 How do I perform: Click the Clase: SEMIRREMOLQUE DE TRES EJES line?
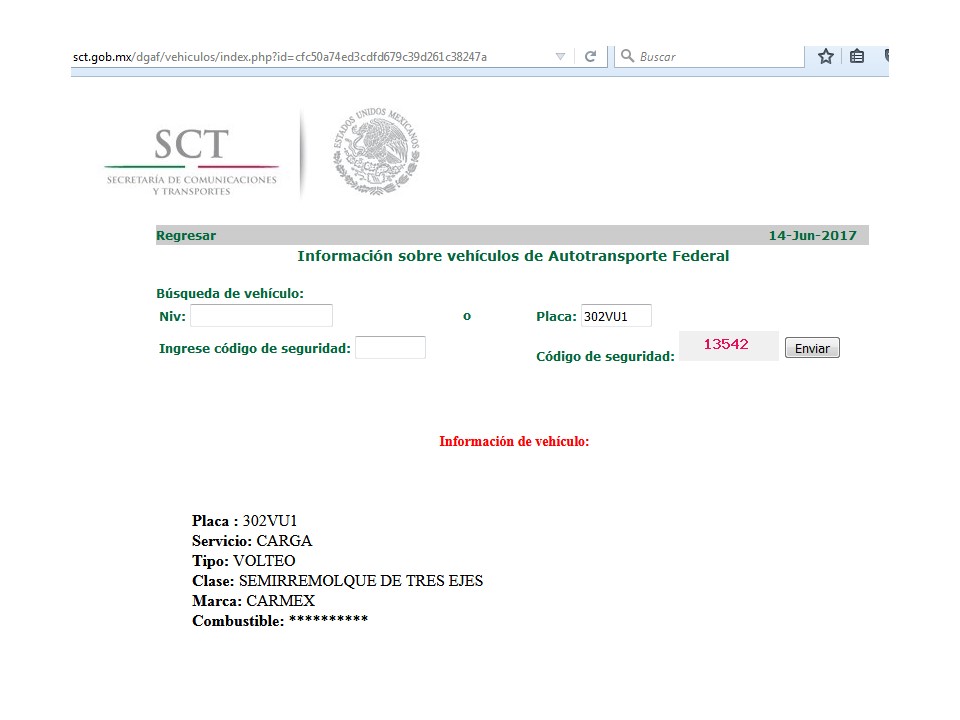tap(337, 581)
